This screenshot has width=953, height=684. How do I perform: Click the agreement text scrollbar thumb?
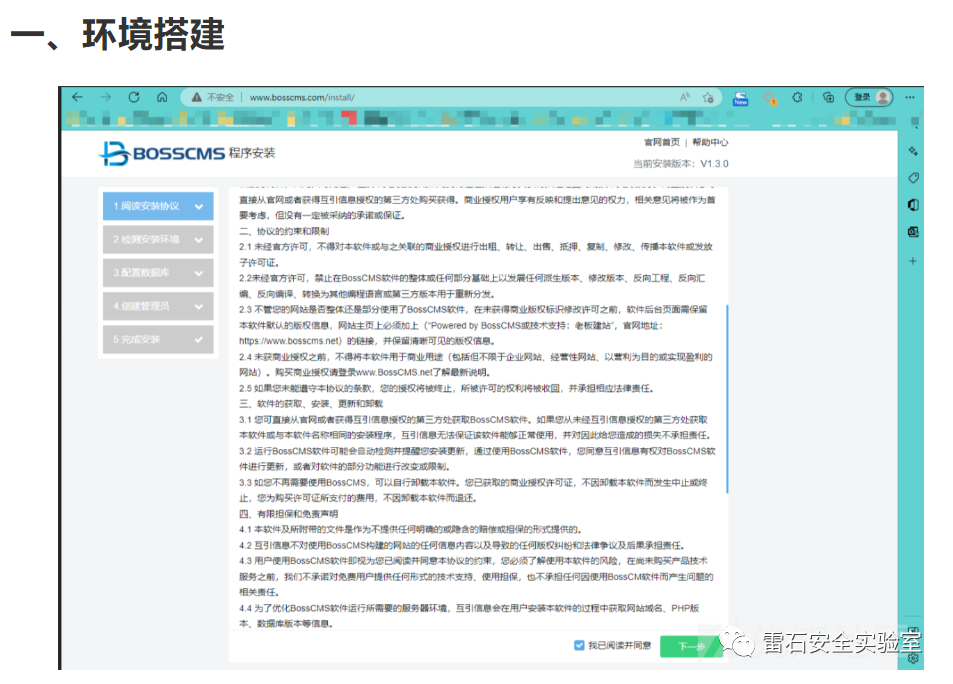pyautogui.click(x=727, y=399)
